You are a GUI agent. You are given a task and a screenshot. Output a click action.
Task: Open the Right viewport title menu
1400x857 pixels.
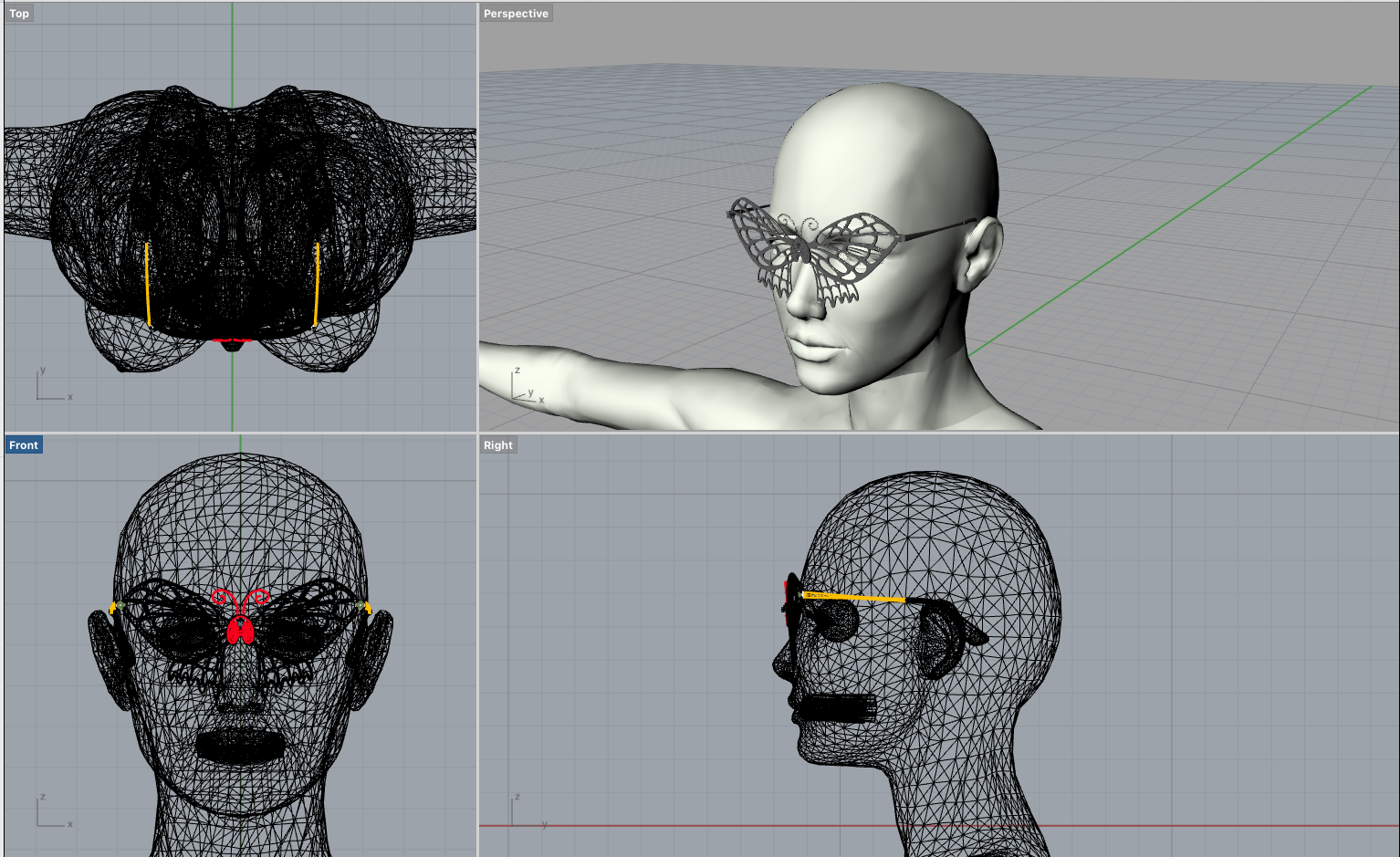(497, 444)
